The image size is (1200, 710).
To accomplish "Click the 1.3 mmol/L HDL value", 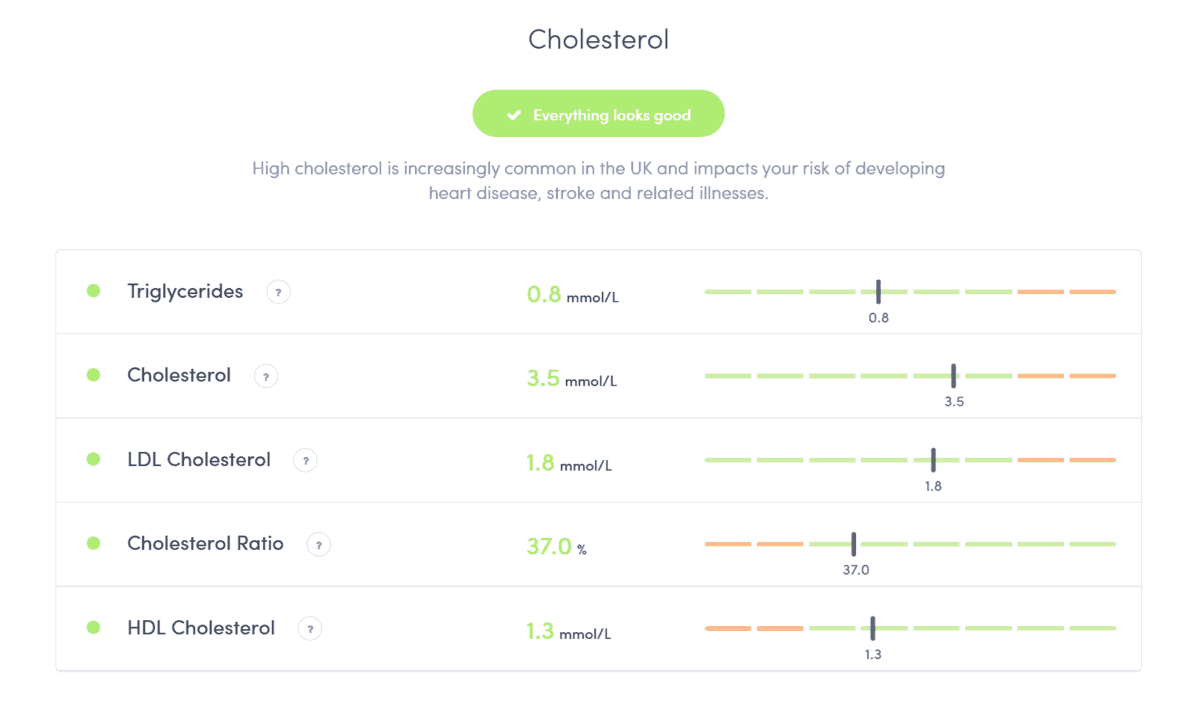I will (568, 632).
